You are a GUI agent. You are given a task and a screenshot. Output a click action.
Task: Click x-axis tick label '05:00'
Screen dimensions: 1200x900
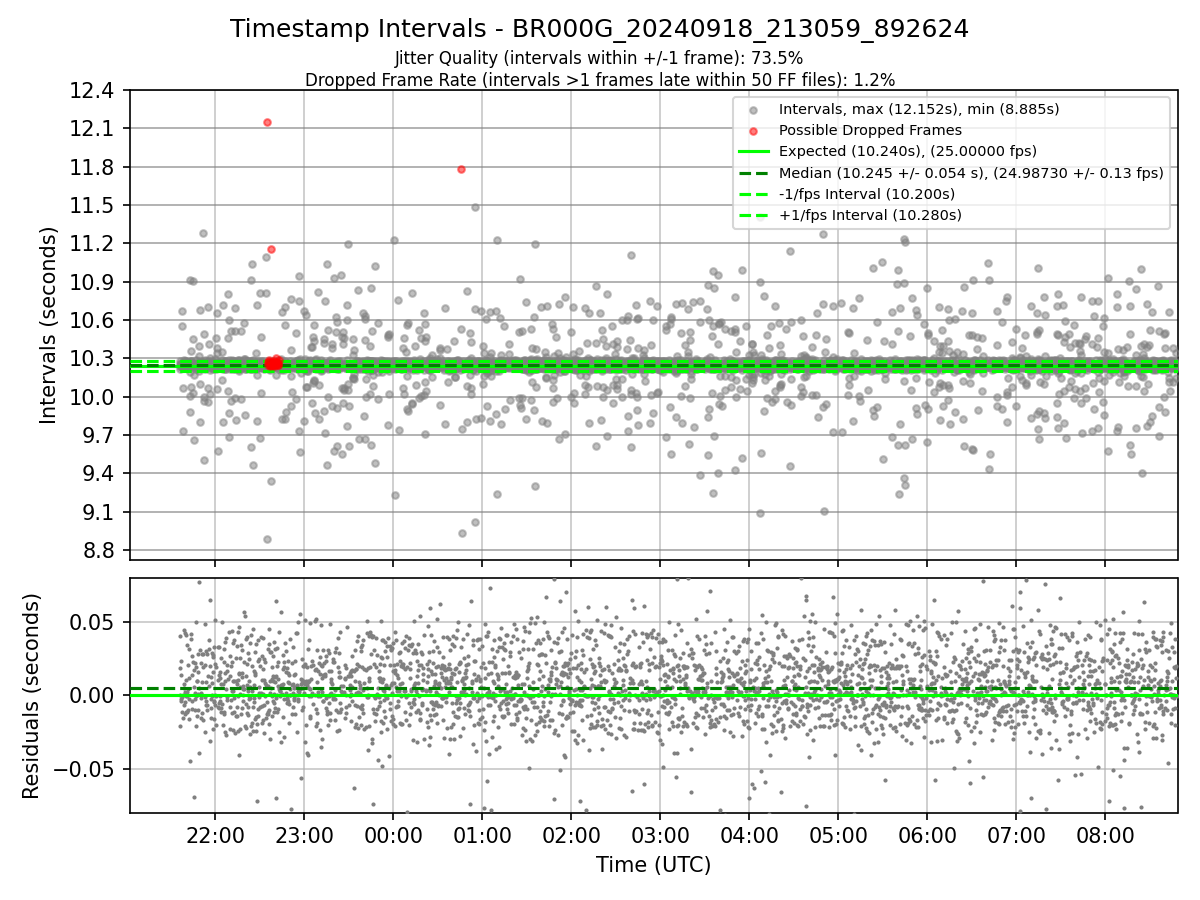pos(838,835)
